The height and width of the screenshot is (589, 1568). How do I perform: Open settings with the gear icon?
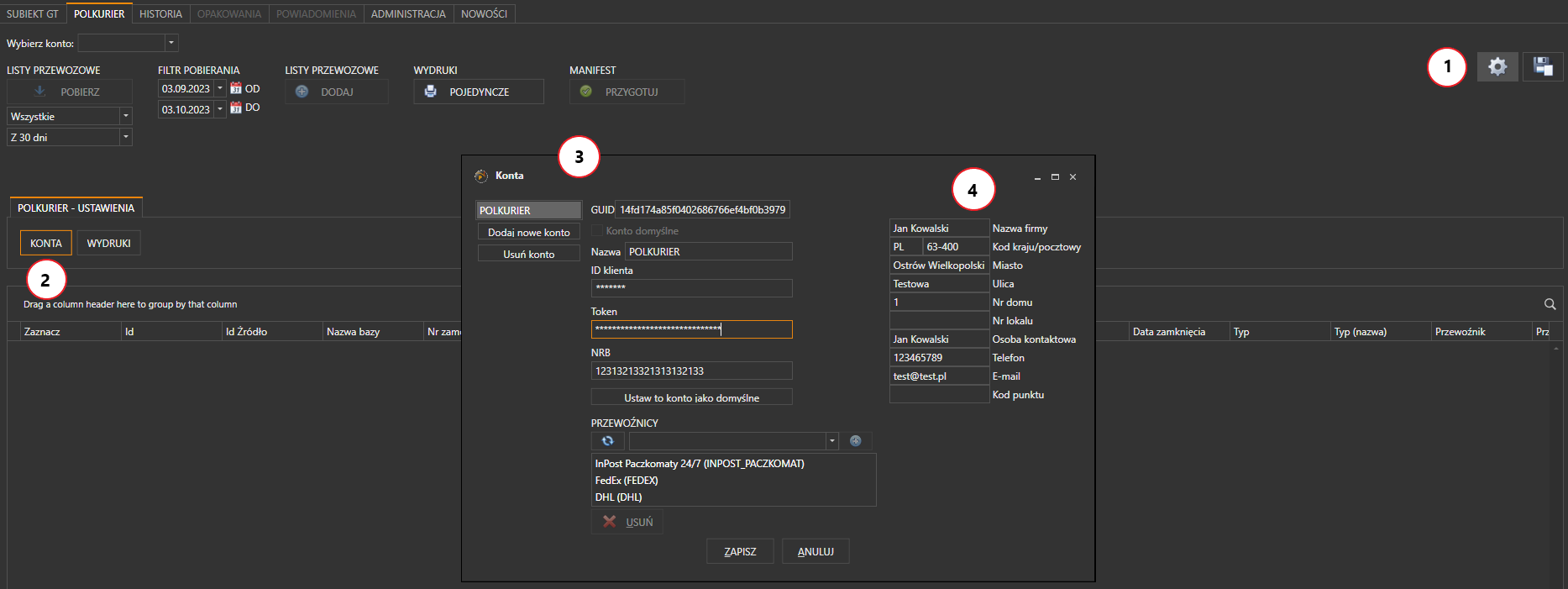pos(1497,66)
